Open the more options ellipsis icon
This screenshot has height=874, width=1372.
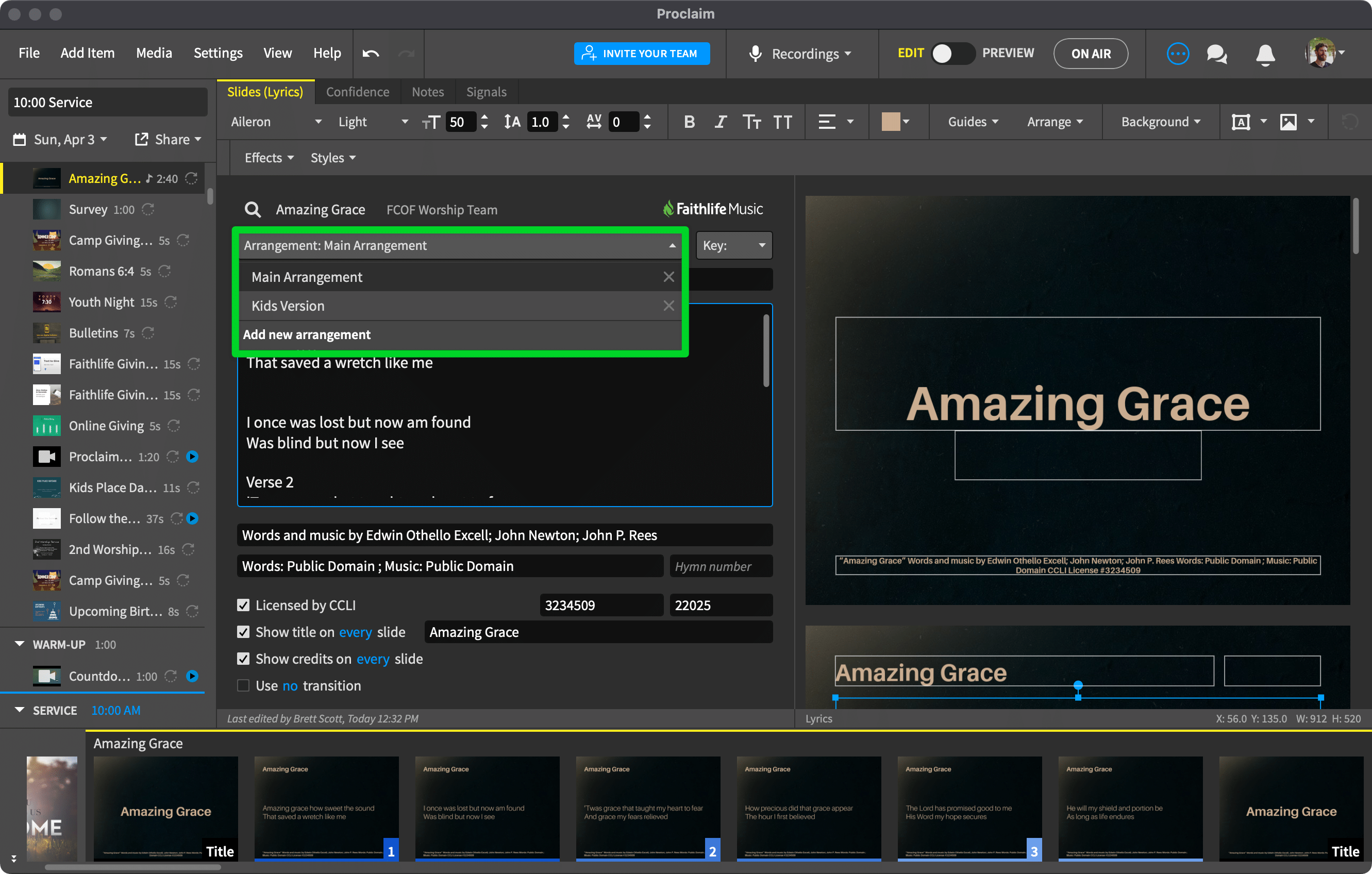[x=1178, y=54]
